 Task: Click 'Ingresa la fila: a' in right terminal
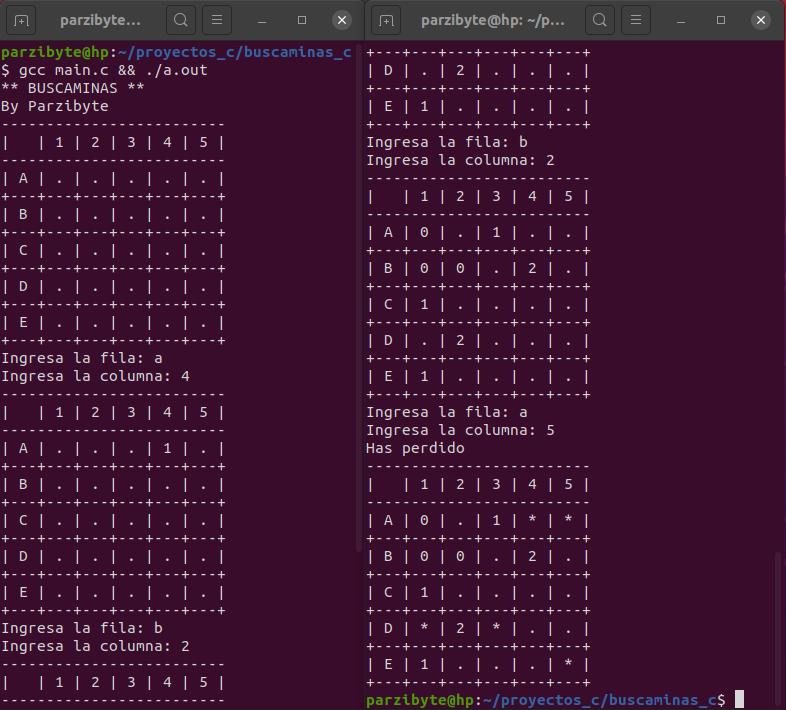point(447,412)
